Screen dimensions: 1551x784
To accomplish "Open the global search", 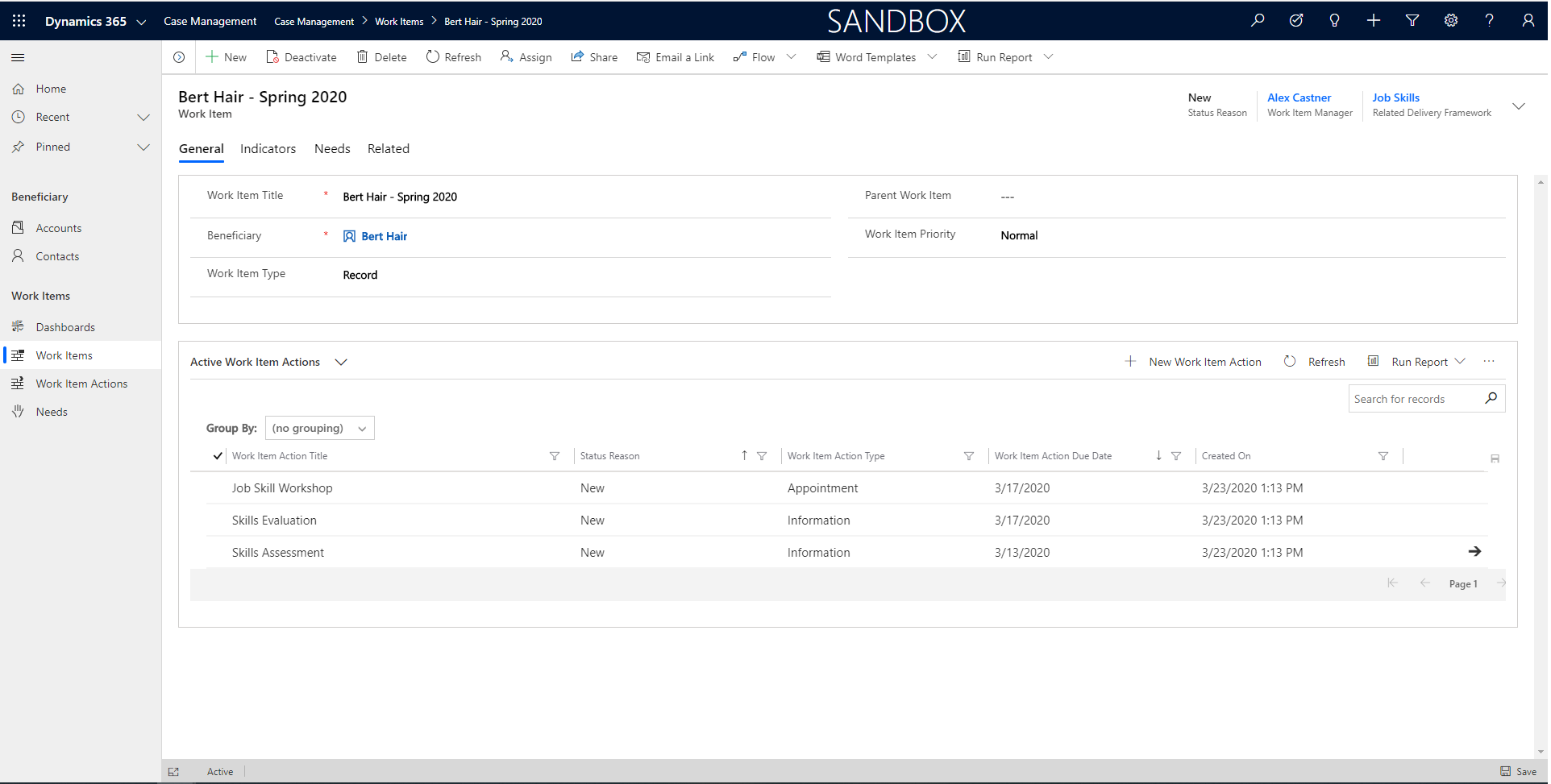I will pos(1258,20).
